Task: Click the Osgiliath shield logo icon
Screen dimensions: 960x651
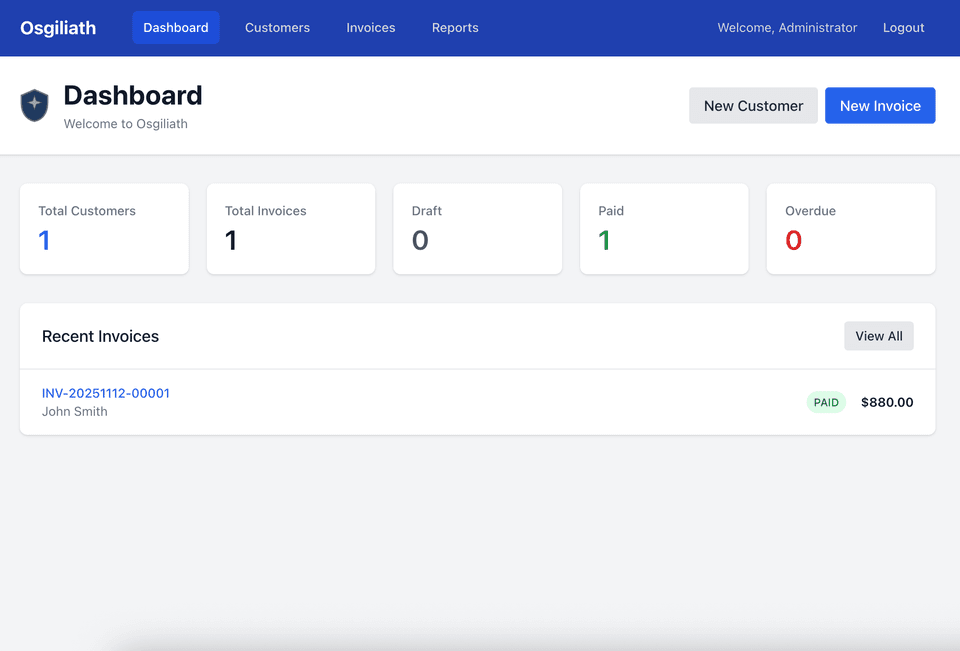Action: coord(34,105)
